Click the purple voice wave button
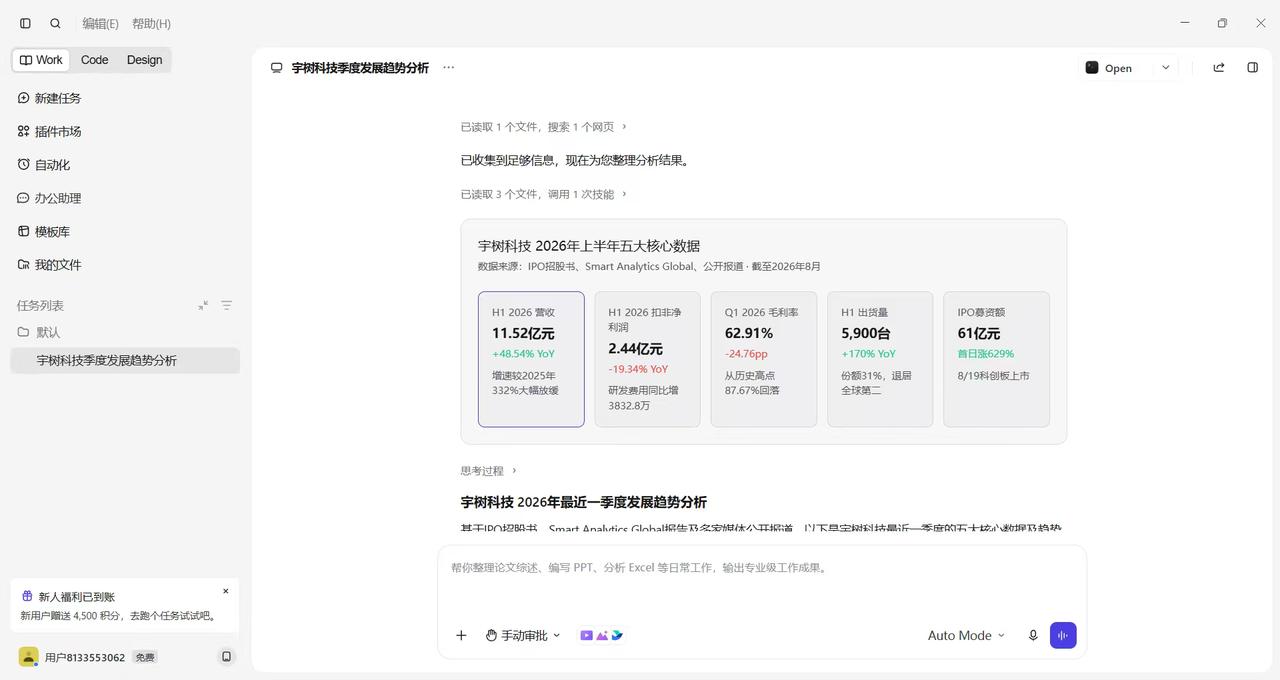The height and width of the screenshot is (680, 1280). (1063, 635)
